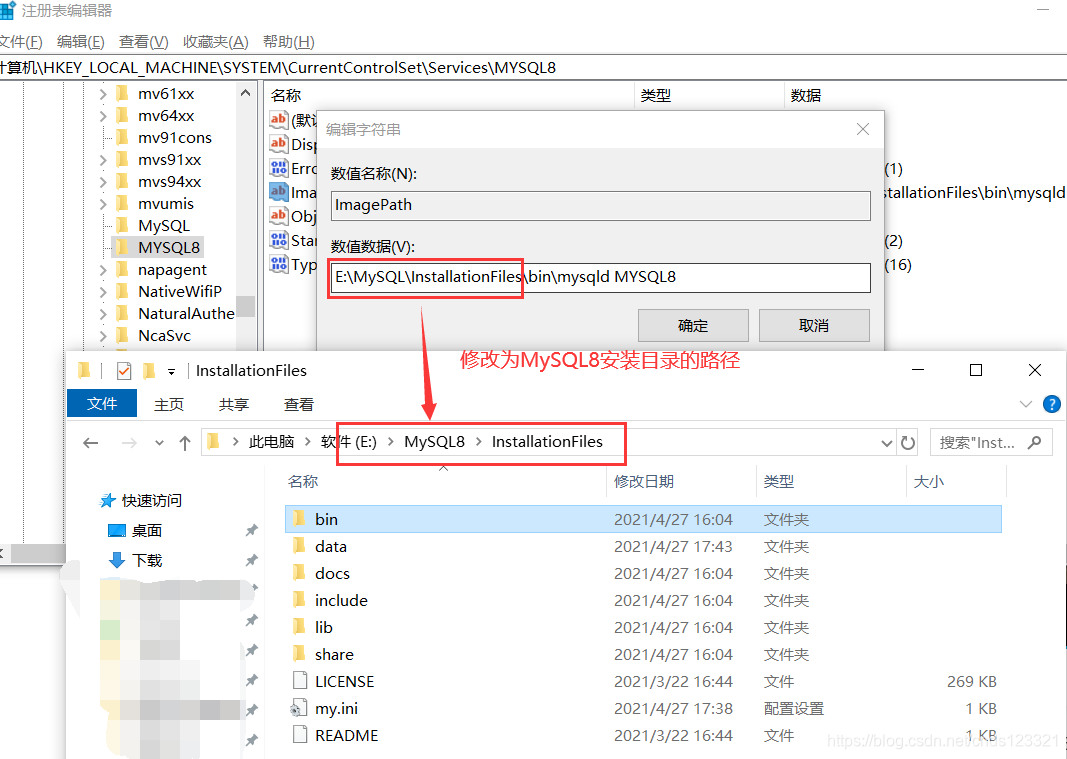Open the regedit 文件(F) menu
This screenshot has height=759, width=1067.
pyautogui.click(x=20, y=42)
